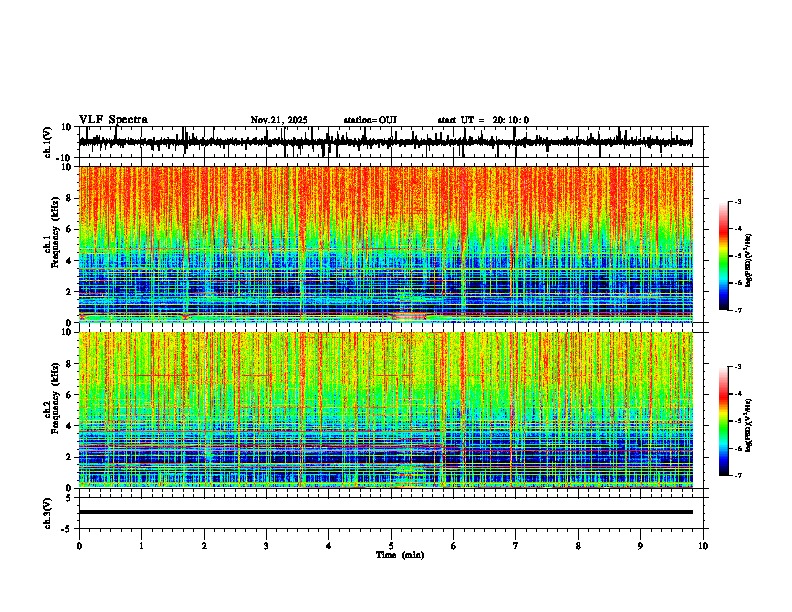Viewport: 792px width, 612px height.
Task: Click "-10" on the ch.1(V) waveform axis
Action: [65, 158]
